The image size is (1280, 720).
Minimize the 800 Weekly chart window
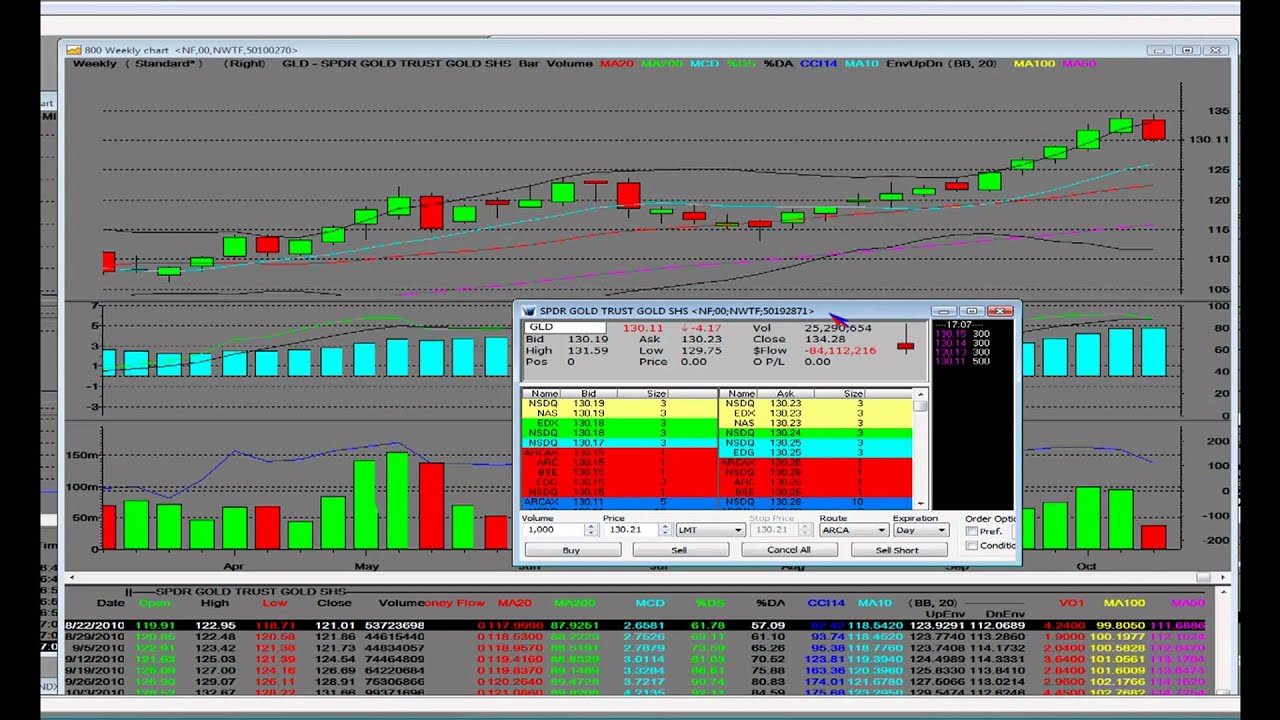[1158, 50]
